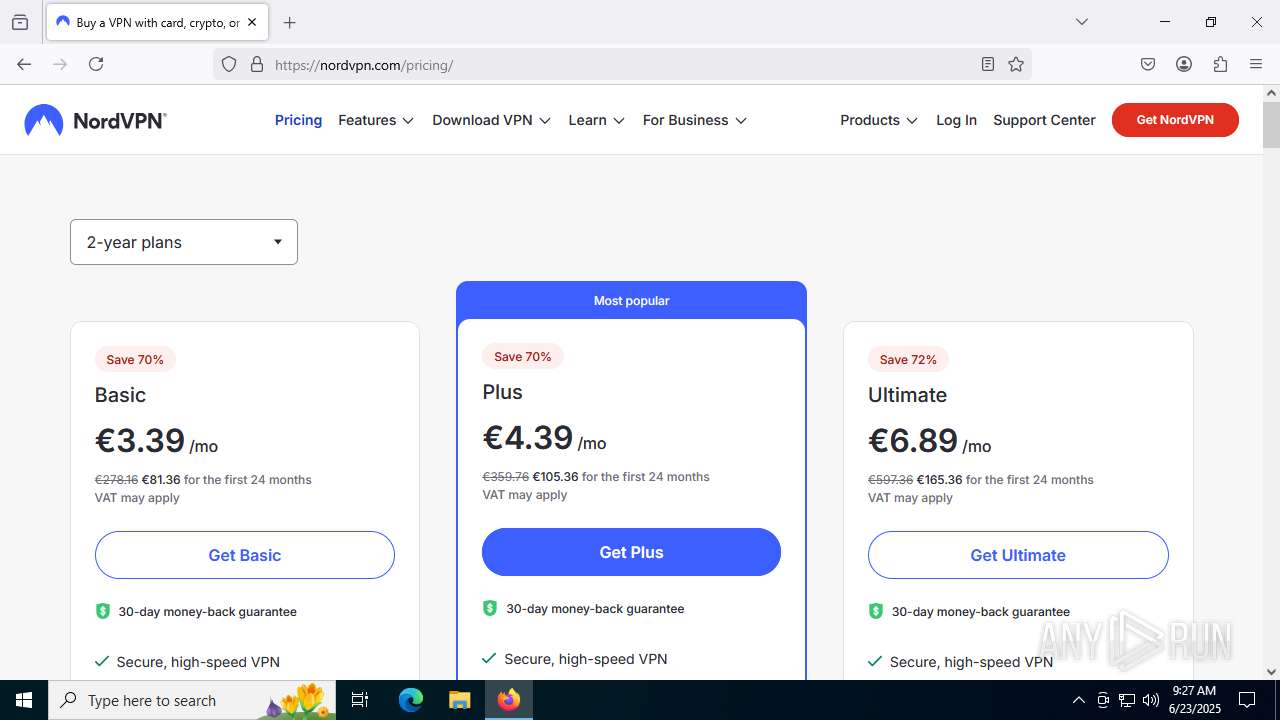Click the taskbar clock and date
This screenshot has width=1280, height=720.
pyautogui.click(x=1195, y=700)
